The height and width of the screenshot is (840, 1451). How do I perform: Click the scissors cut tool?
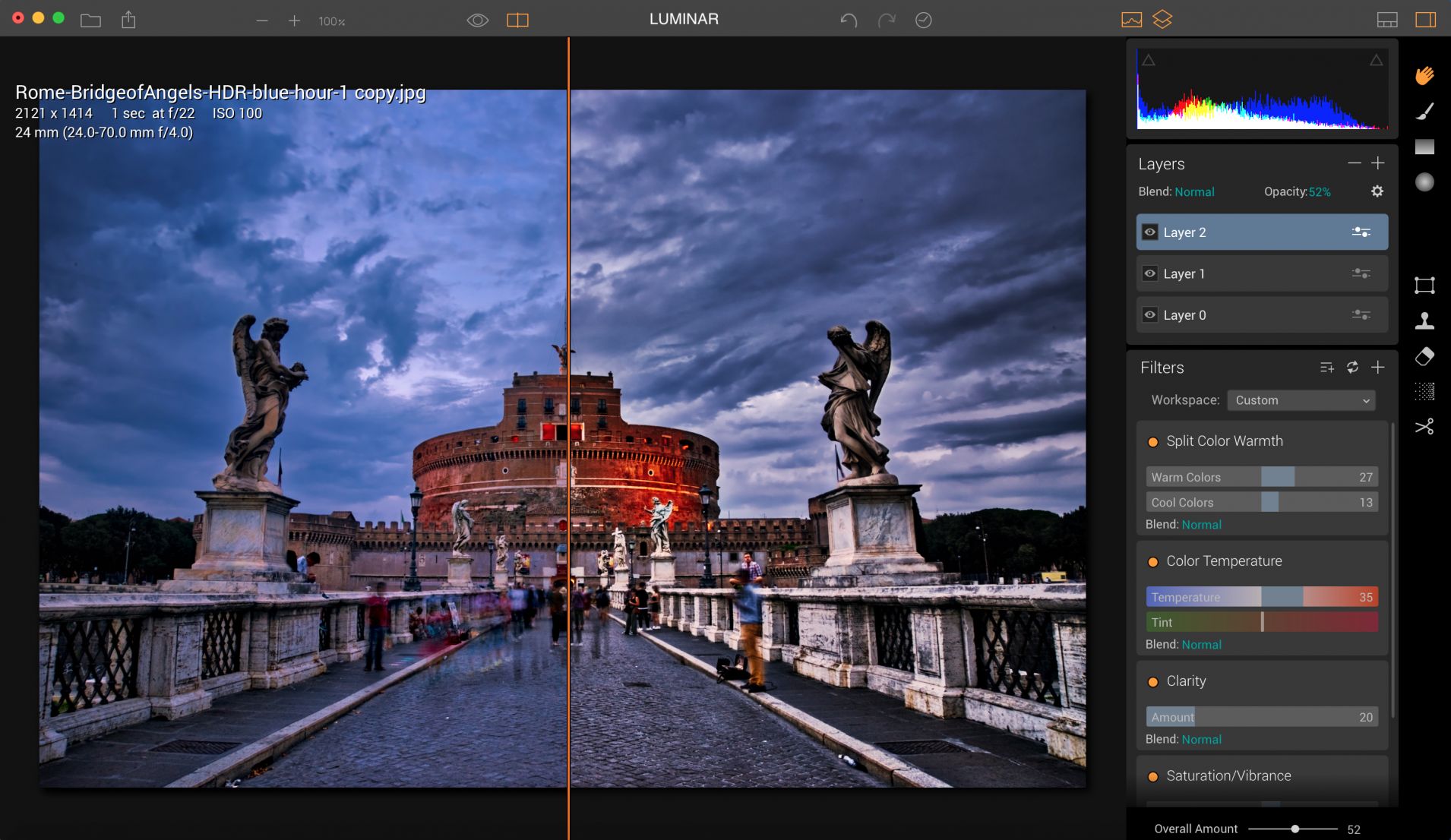click(1424, 427)
